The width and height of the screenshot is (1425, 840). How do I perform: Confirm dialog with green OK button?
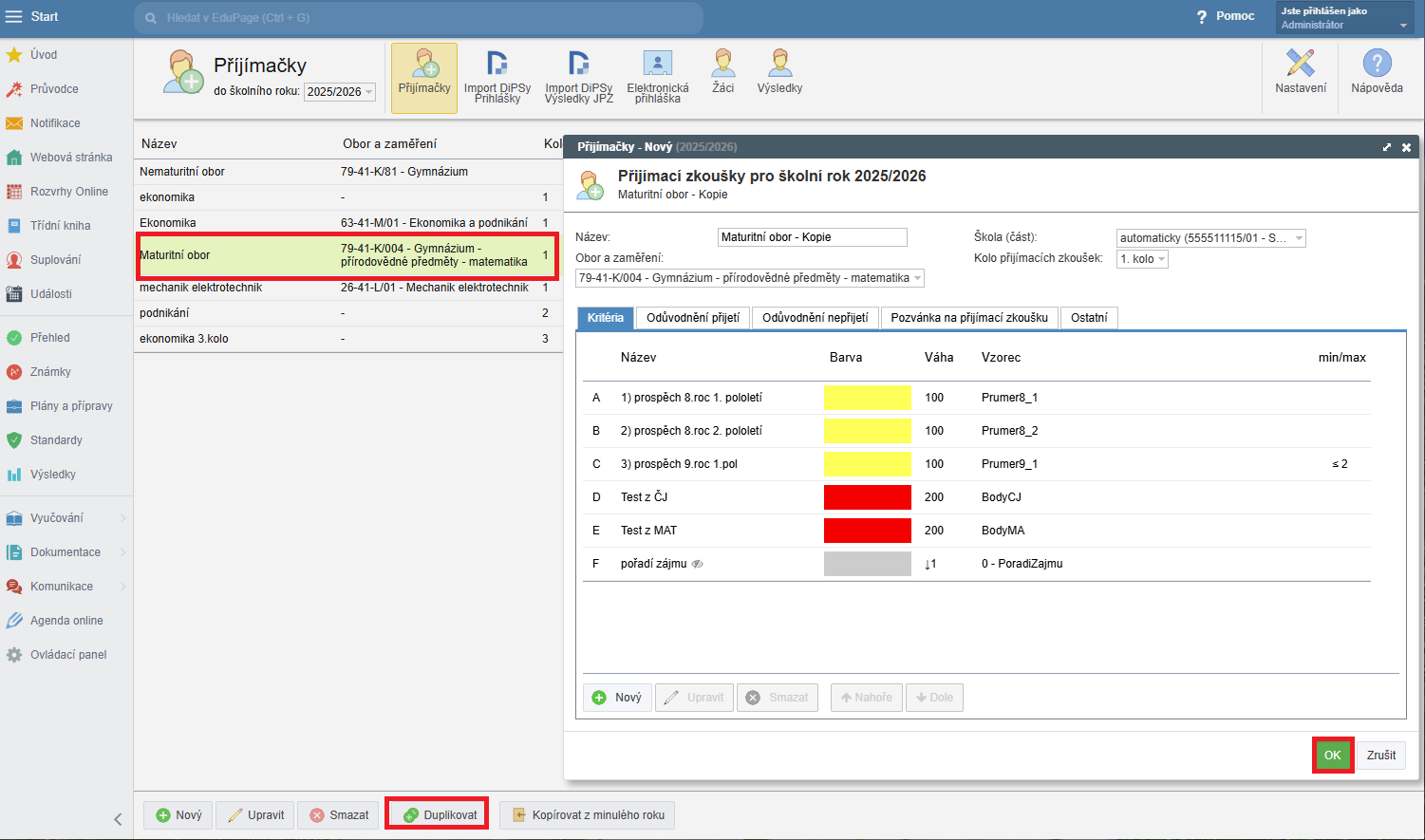coord(1333,756)
